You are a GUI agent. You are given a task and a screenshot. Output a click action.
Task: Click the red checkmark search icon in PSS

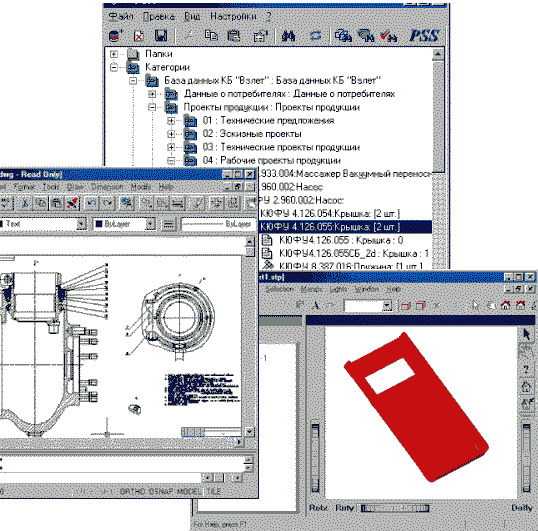click(389, 36)
